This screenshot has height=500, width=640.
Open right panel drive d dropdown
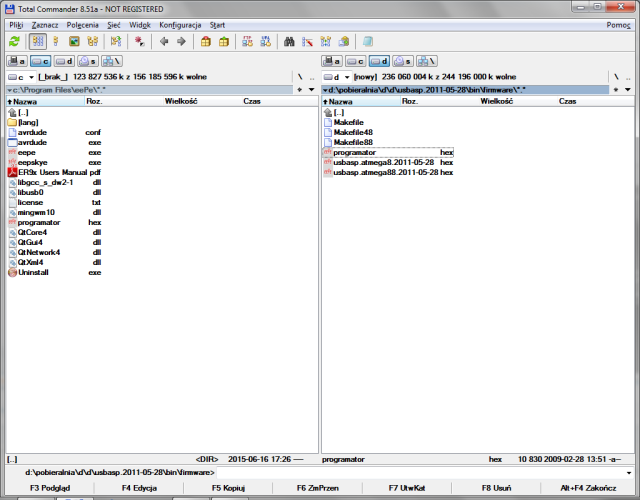click(336, 77)
